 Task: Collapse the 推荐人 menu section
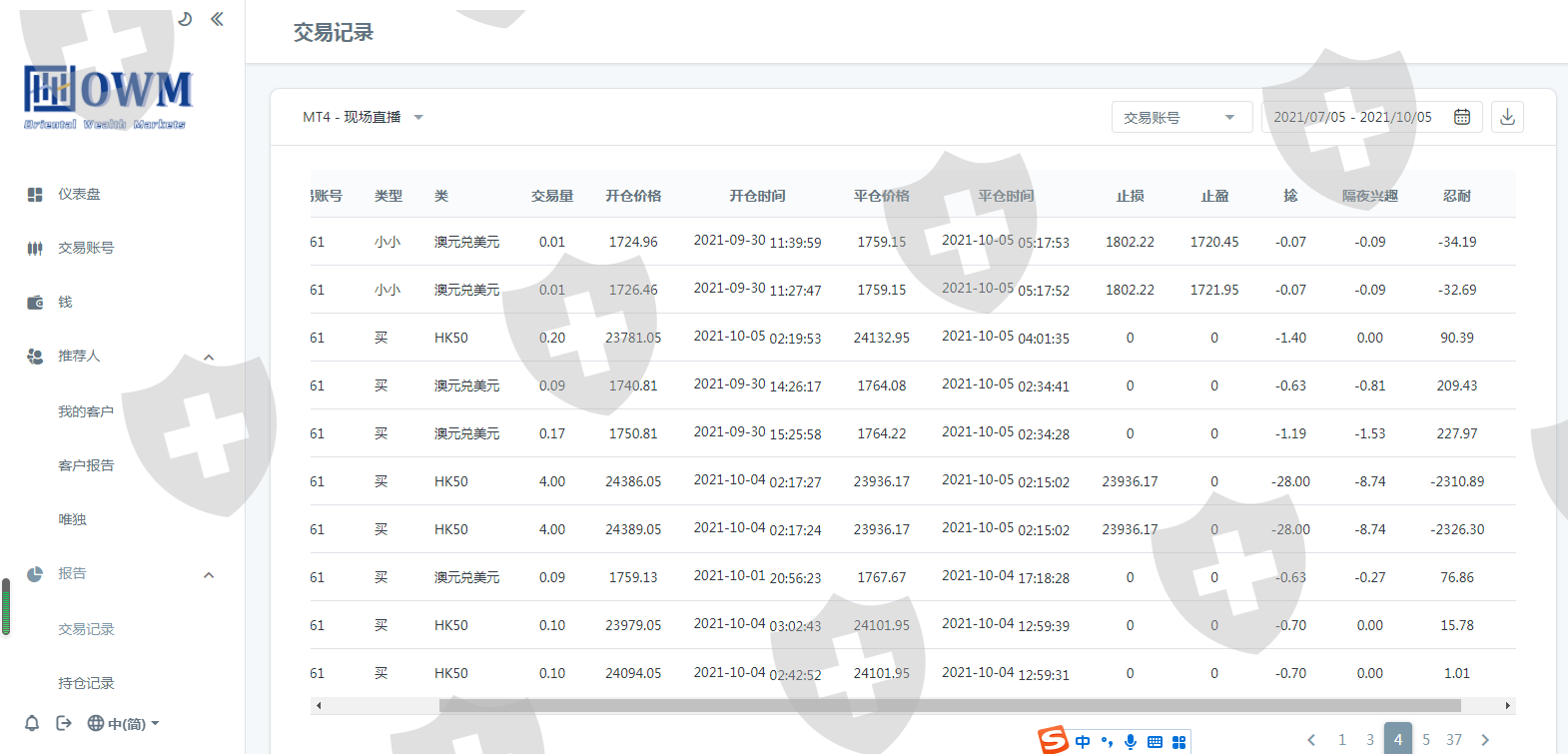point(209,357)
